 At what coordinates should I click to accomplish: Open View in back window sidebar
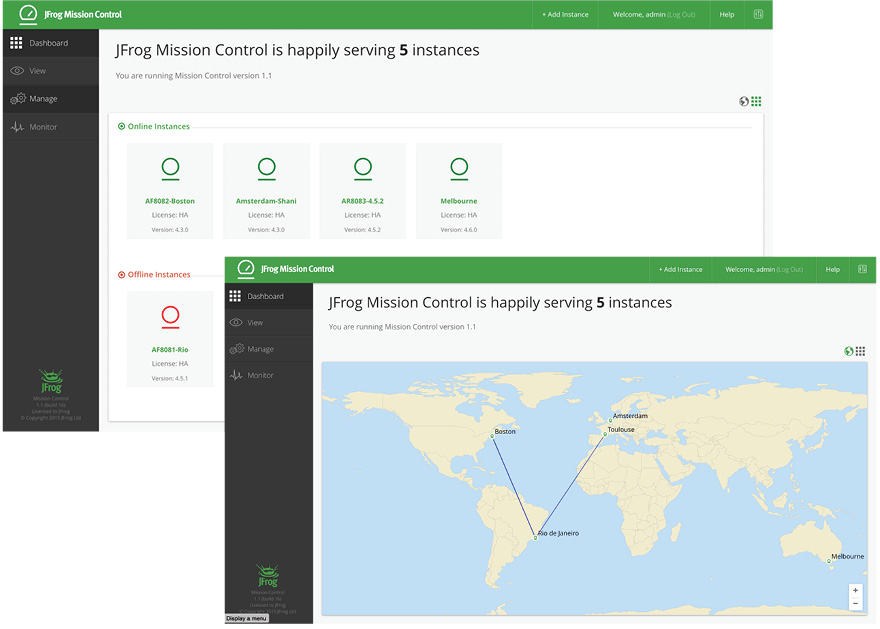[51, 71]
